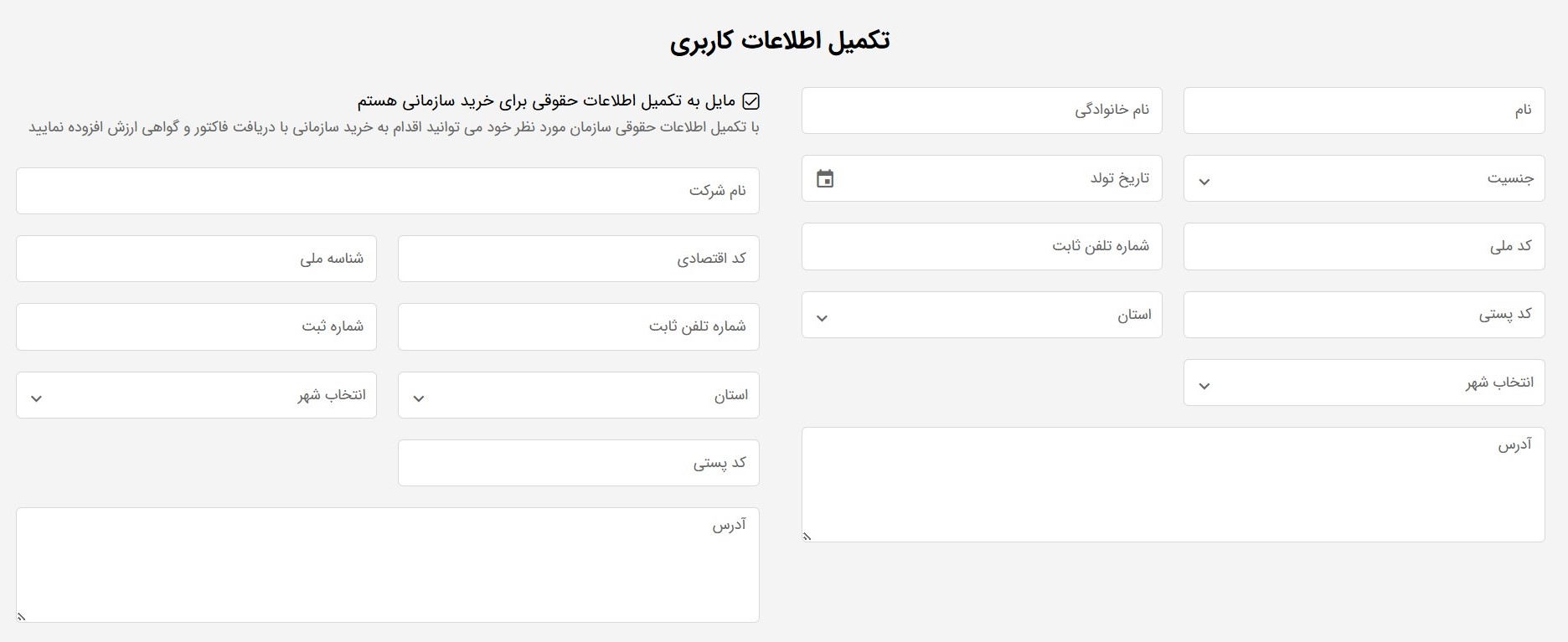Open the company province (استان) dropdown

pos(578,395)
